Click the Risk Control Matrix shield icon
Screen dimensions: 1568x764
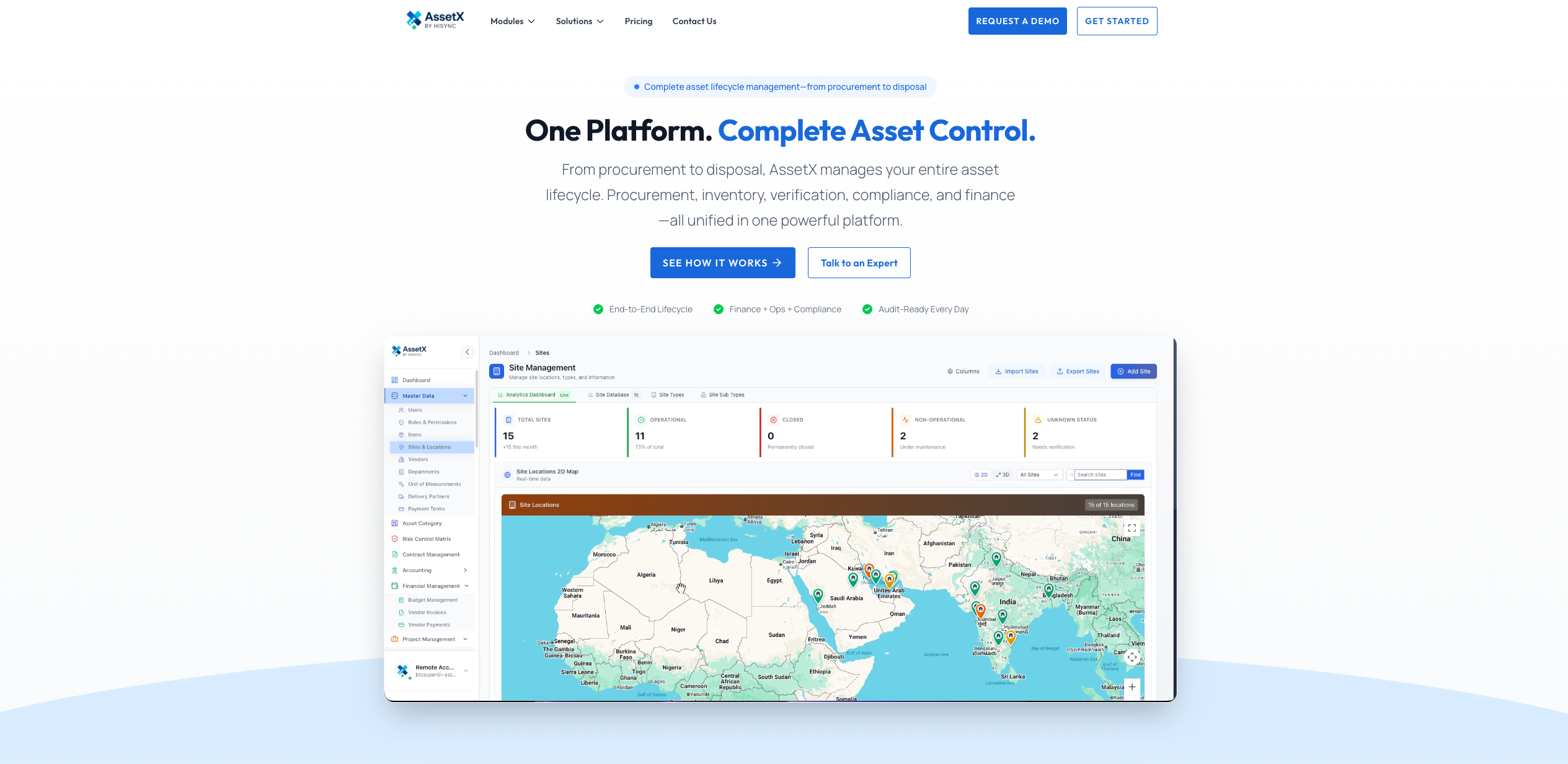[395, 539]
